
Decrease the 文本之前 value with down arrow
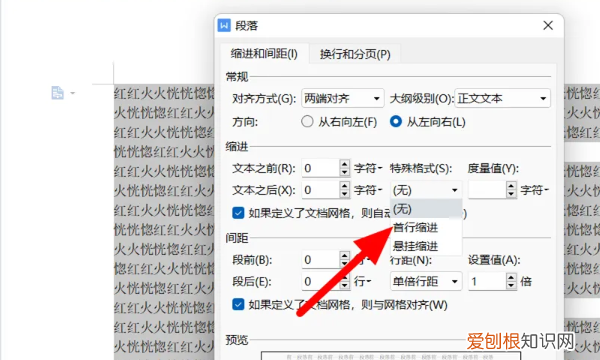pos(345,173)
